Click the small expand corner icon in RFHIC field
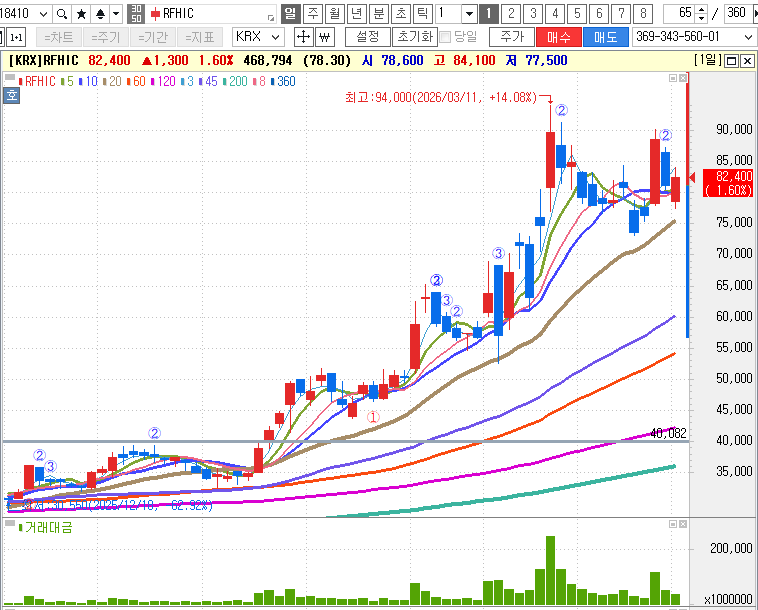Screen dimensions: 758x610 271,18
